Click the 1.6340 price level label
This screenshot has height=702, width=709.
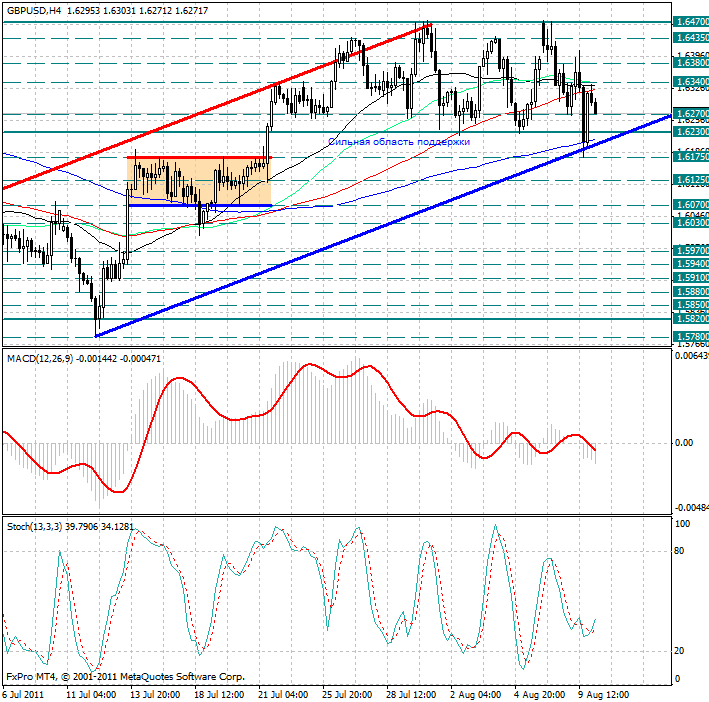691,82
